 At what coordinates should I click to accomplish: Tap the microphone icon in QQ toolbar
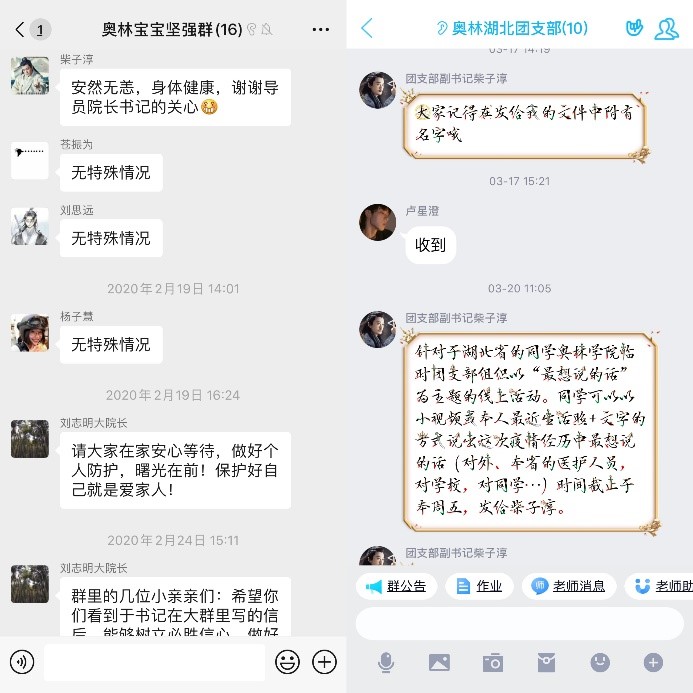pos(386,663)
